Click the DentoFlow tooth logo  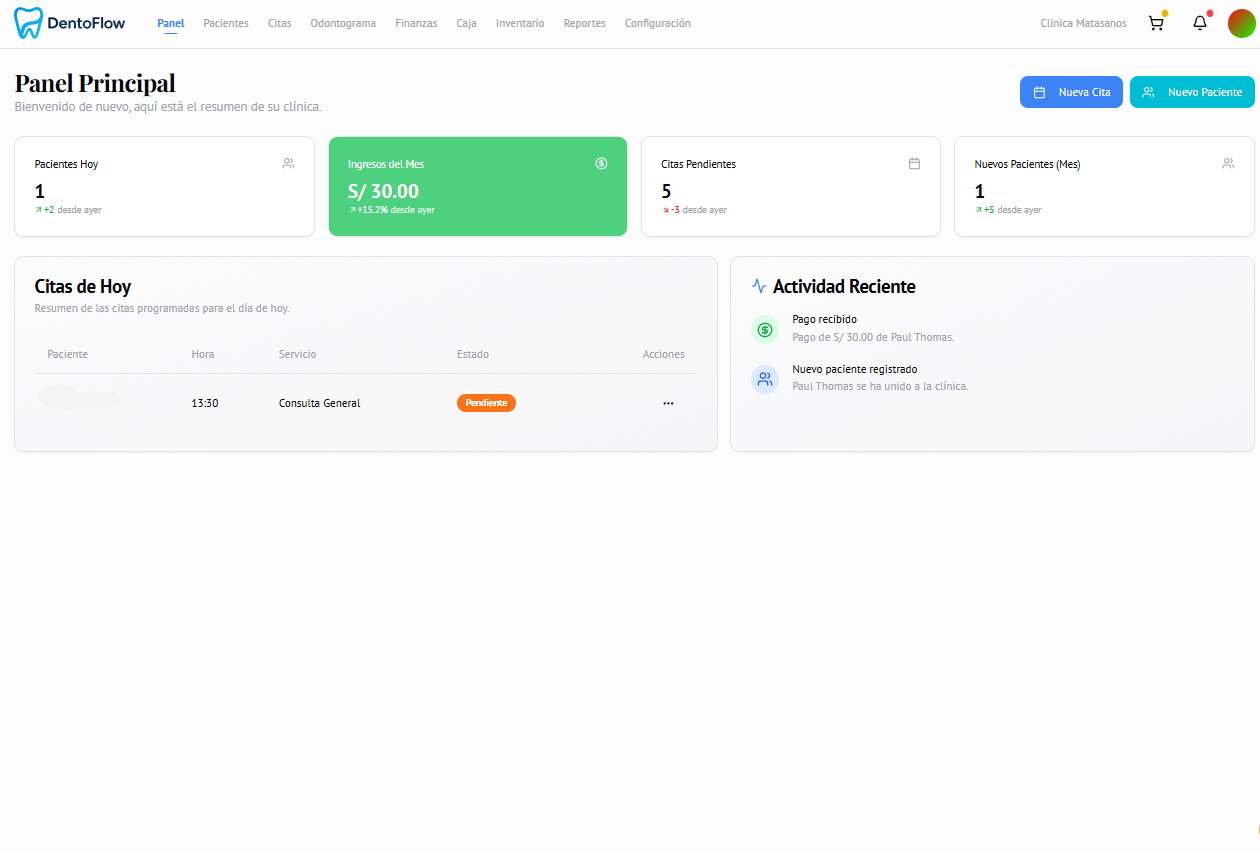click(x=26, y=21)
